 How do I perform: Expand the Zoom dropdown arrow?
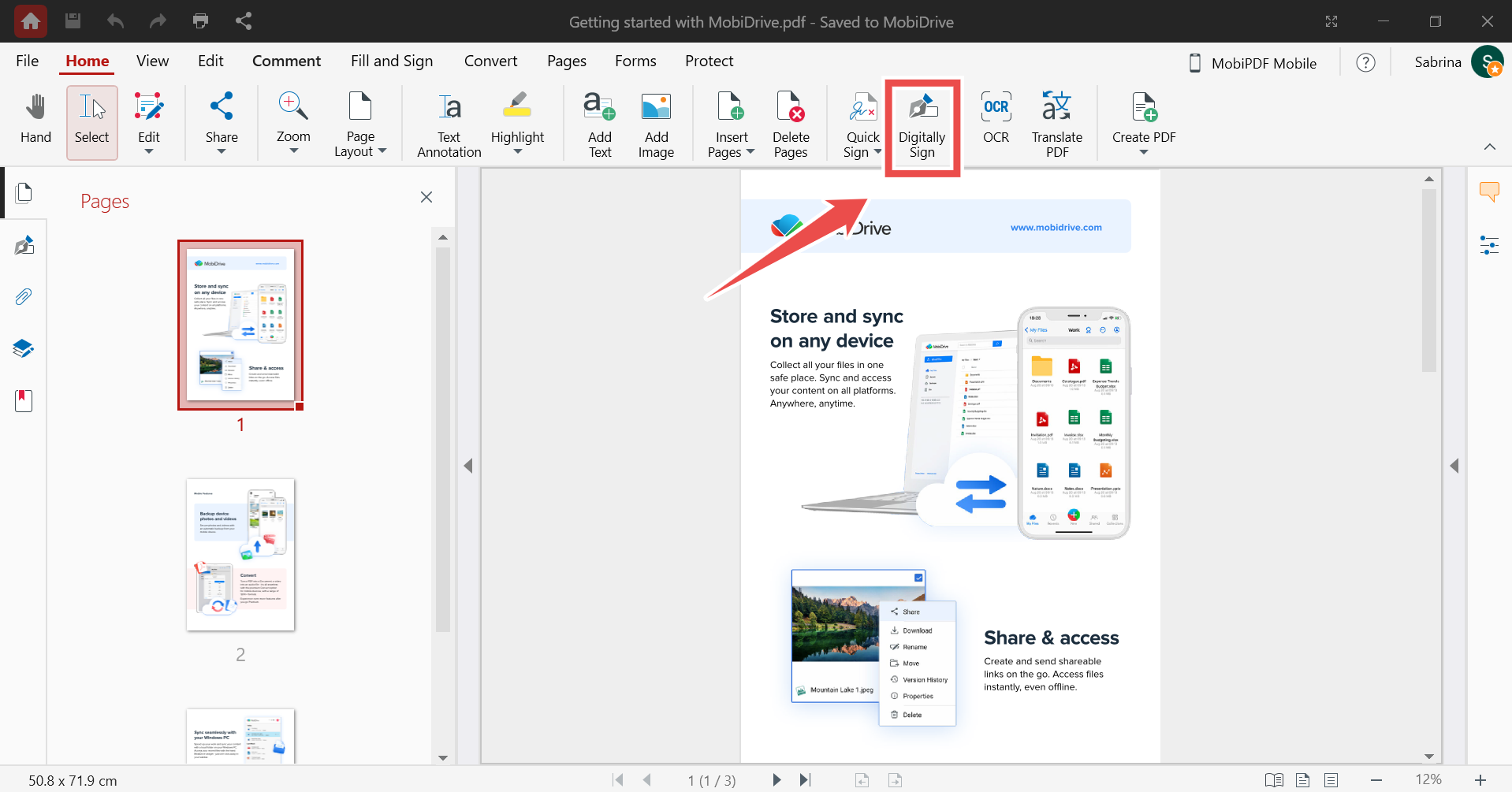(x=293, y=151)
